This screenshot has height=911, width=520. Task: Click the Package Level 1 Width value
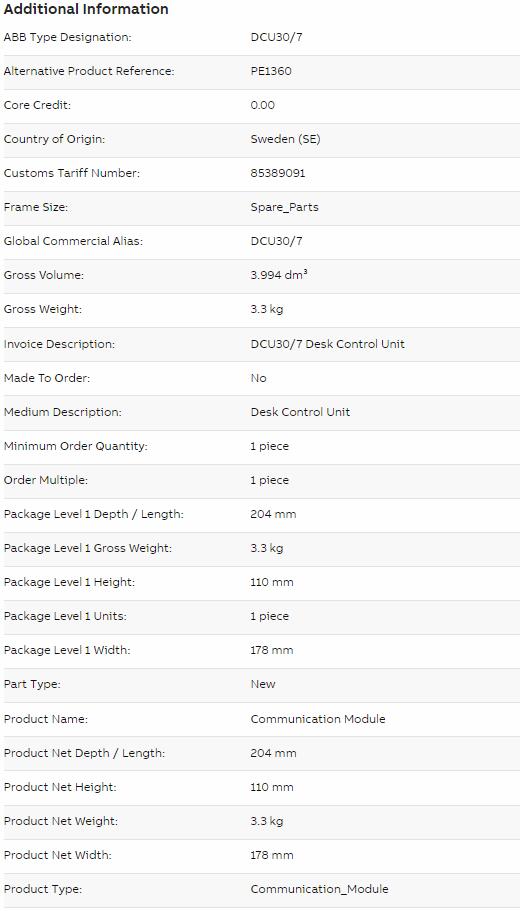(x=272, y=650)
